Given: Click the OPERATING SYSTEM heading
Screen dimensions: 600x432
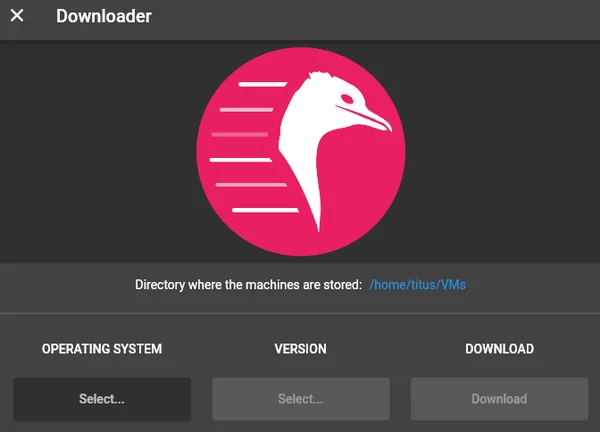Looking at the screenshot, I should coord(102,349).
